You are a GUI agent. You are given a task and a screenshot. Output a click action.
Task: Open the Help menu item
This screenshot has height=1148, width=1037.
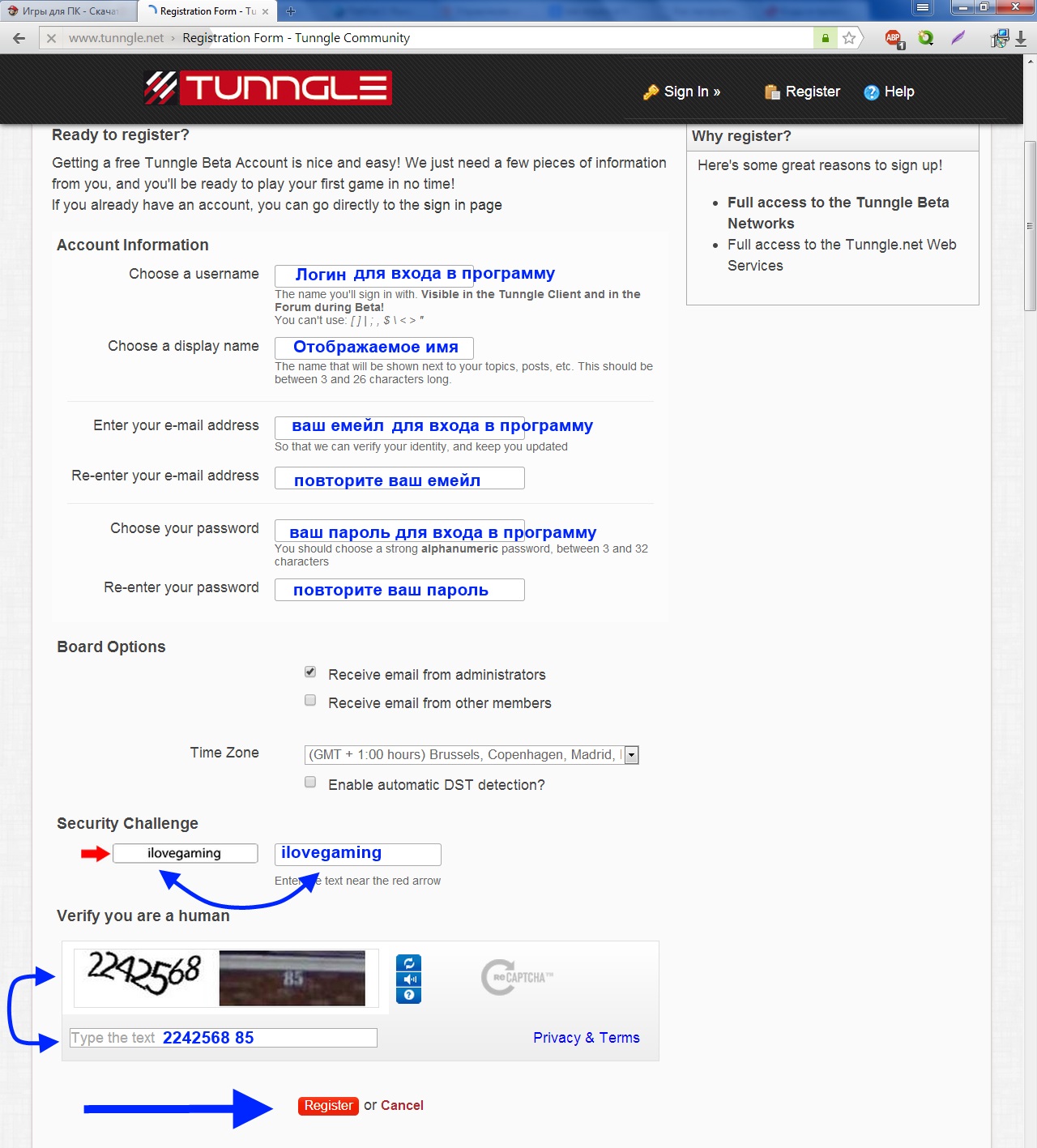point(890,92)
